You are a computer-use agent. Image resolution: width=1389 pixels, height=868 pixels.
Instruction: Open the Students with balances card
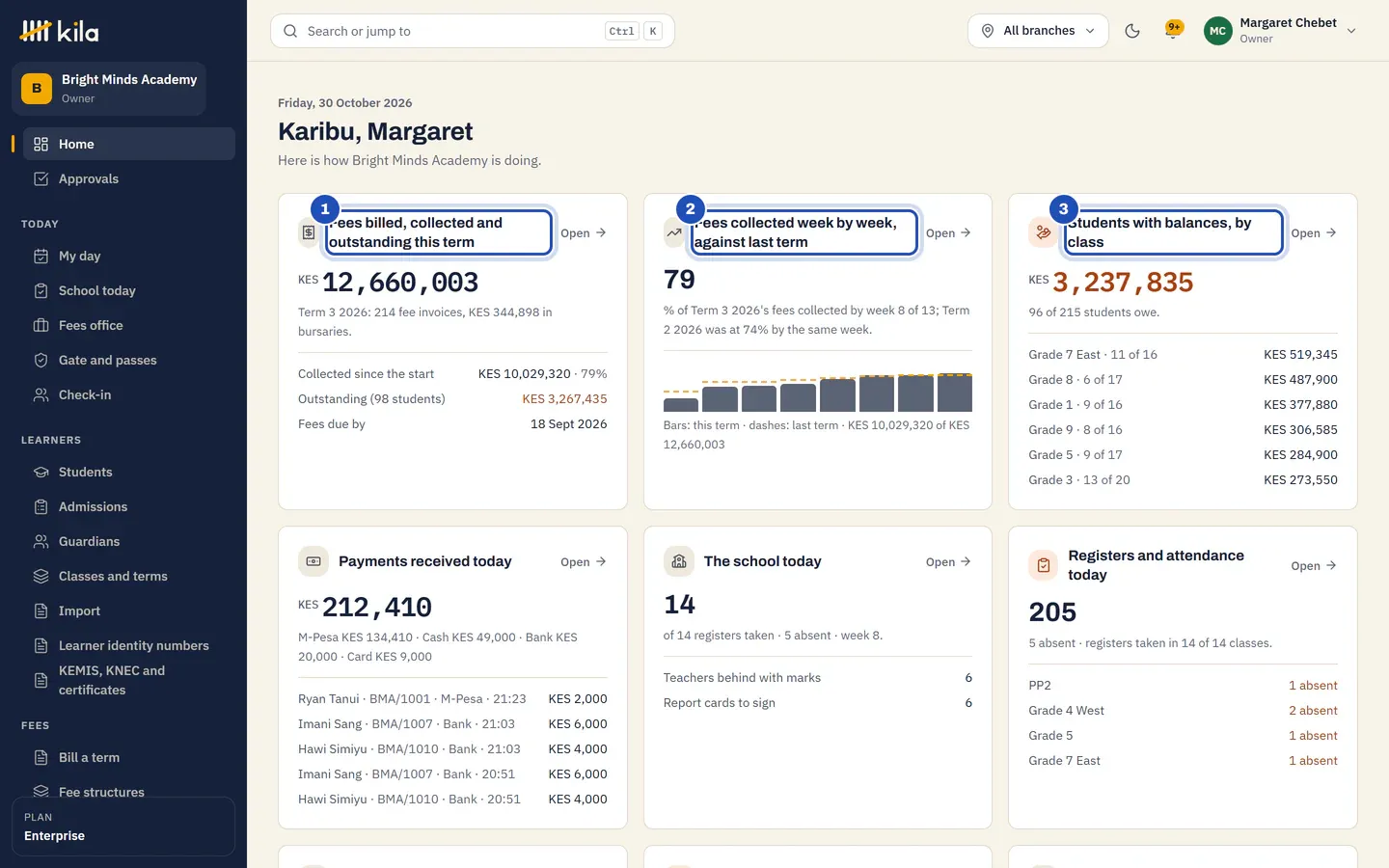pyautogui.click(x=1314, y=232)
